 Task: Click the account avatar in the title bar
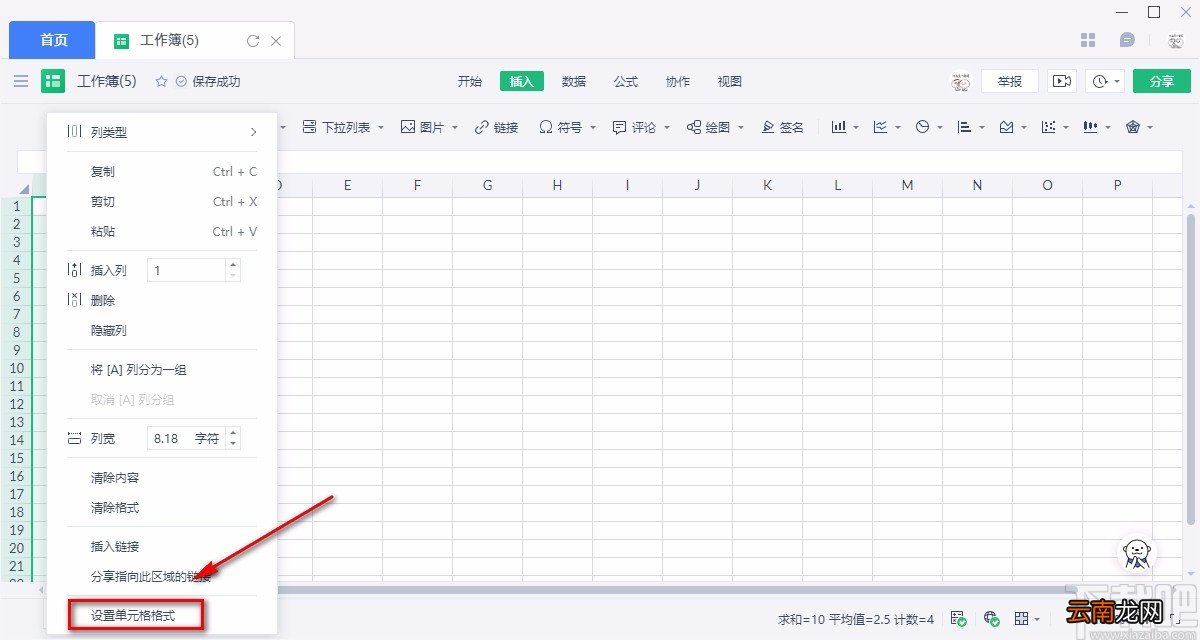1176,41
